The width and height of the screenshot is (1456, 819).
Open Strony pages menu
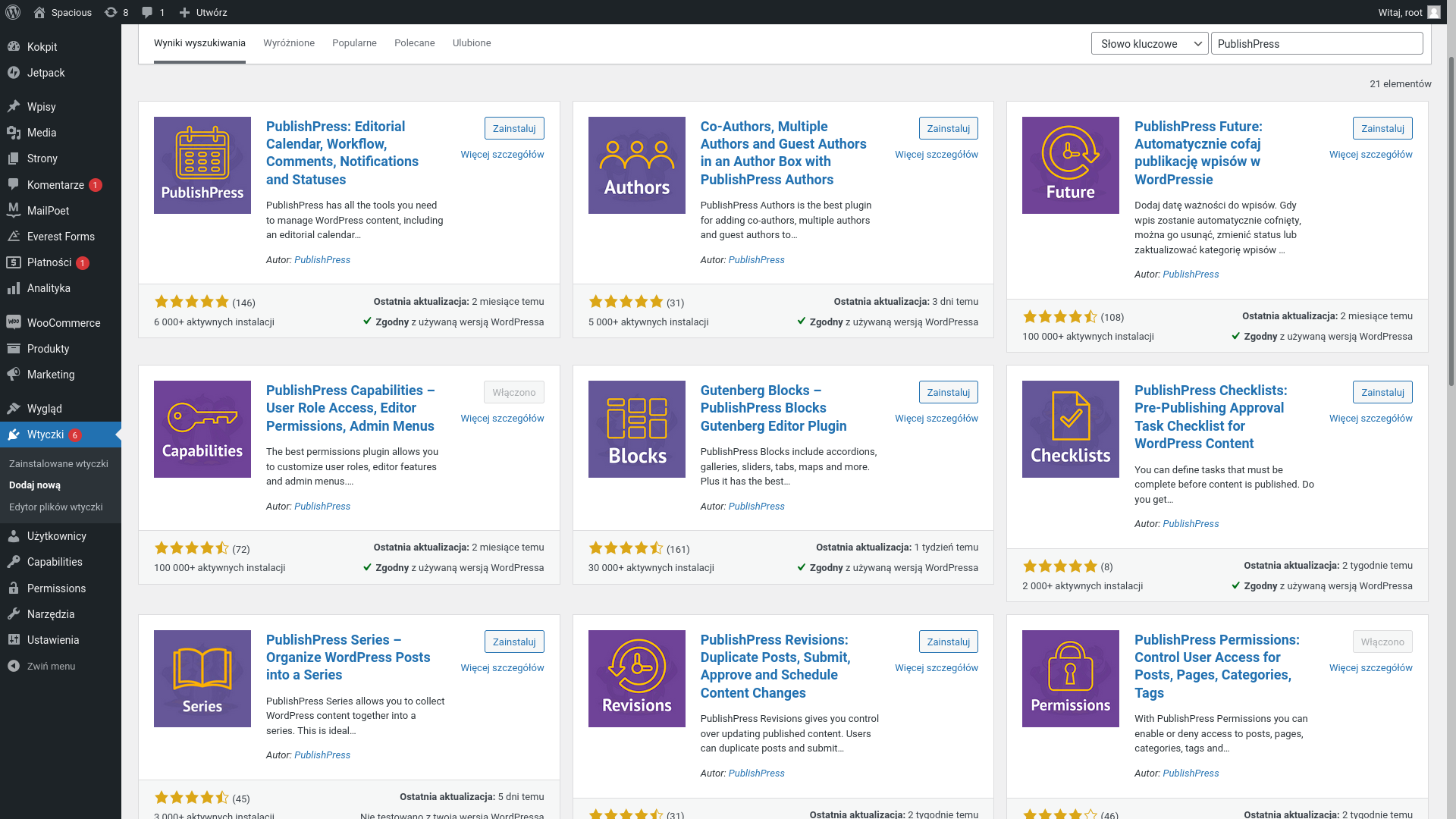point(61,158)
